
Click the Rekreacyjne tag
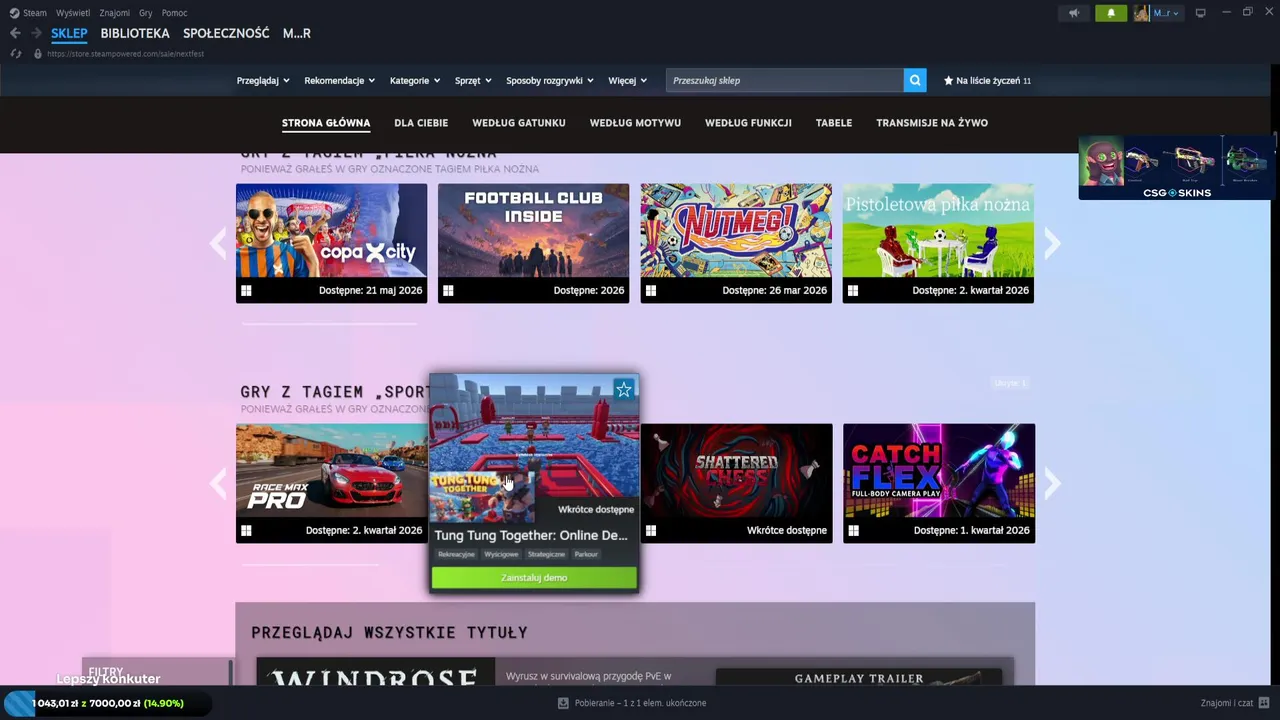click(x=457, y=554)
